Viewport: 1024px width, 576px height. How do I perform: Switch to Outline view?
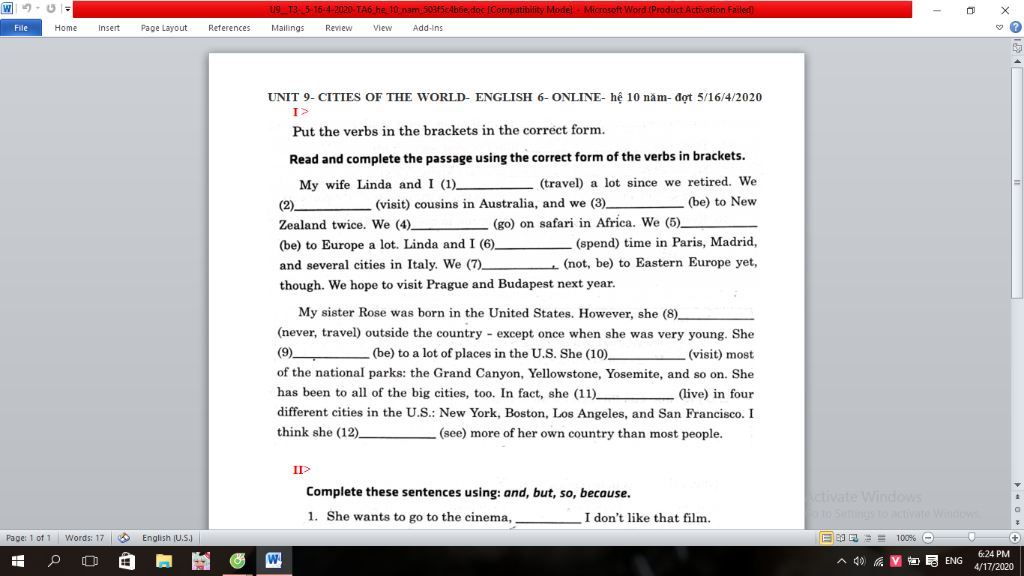pos(868,538)
